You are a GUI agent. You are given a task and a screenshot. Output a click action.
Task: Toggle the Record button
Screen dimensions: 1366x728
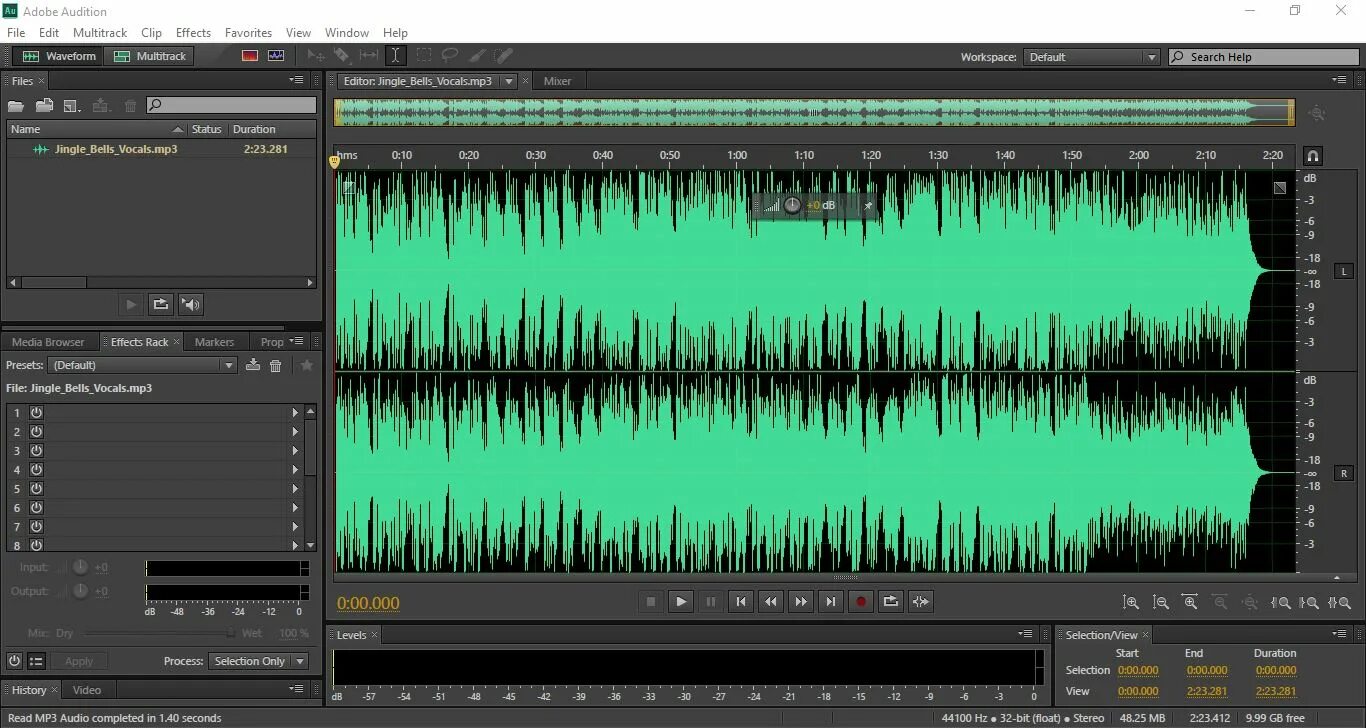[x=861, y=601]
